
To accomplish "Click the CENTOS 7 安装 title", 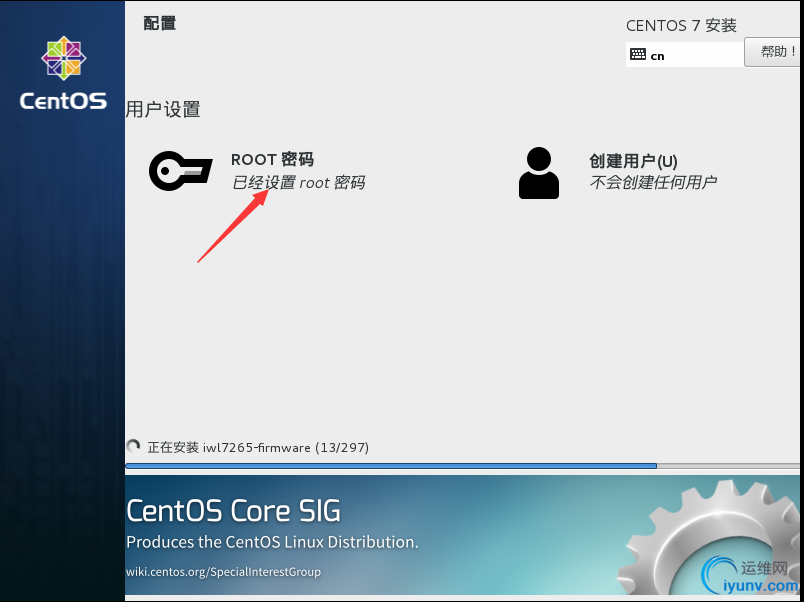I will 681,25.
